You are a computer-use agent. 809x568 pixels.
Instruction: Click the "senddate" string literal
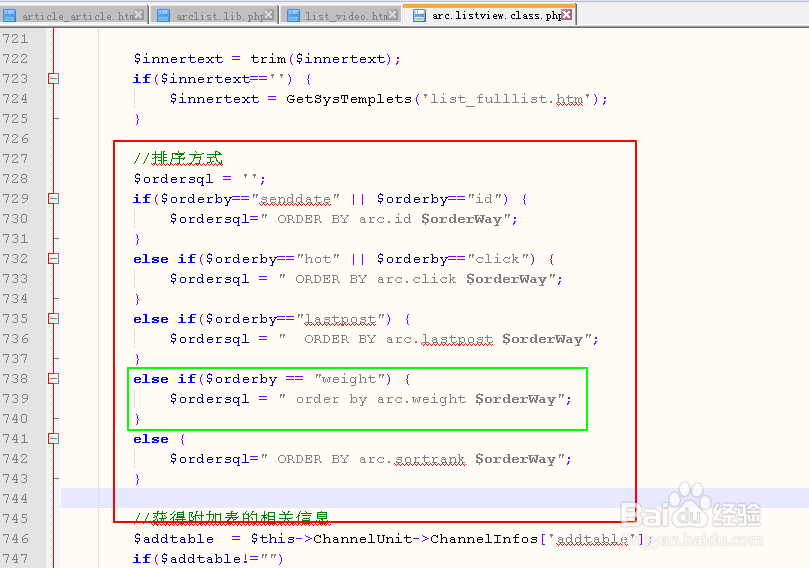click(296, 199)
